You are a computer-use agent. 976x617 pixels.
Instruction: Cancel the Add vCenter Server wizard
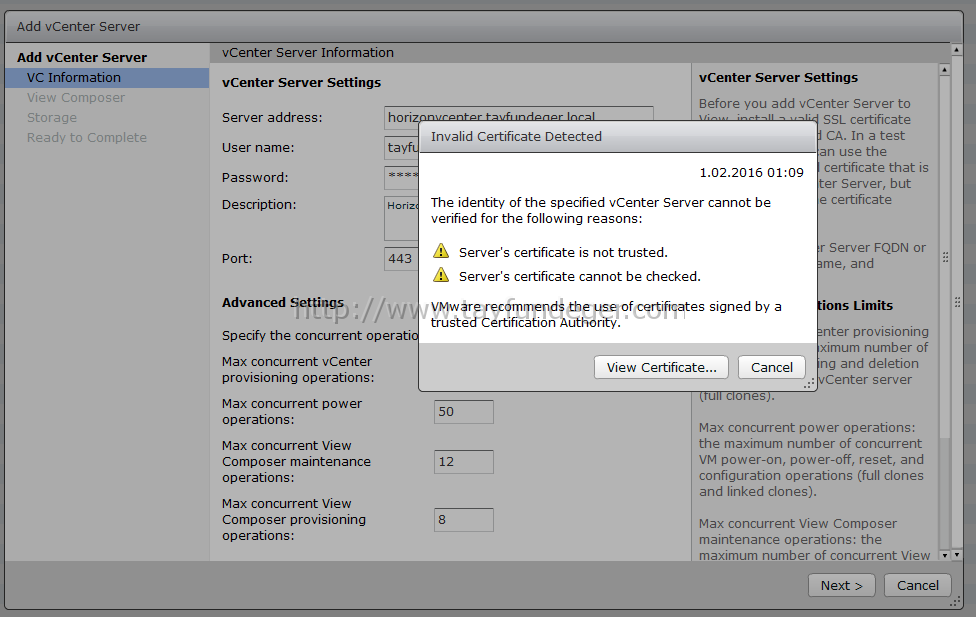pos(917,585)
